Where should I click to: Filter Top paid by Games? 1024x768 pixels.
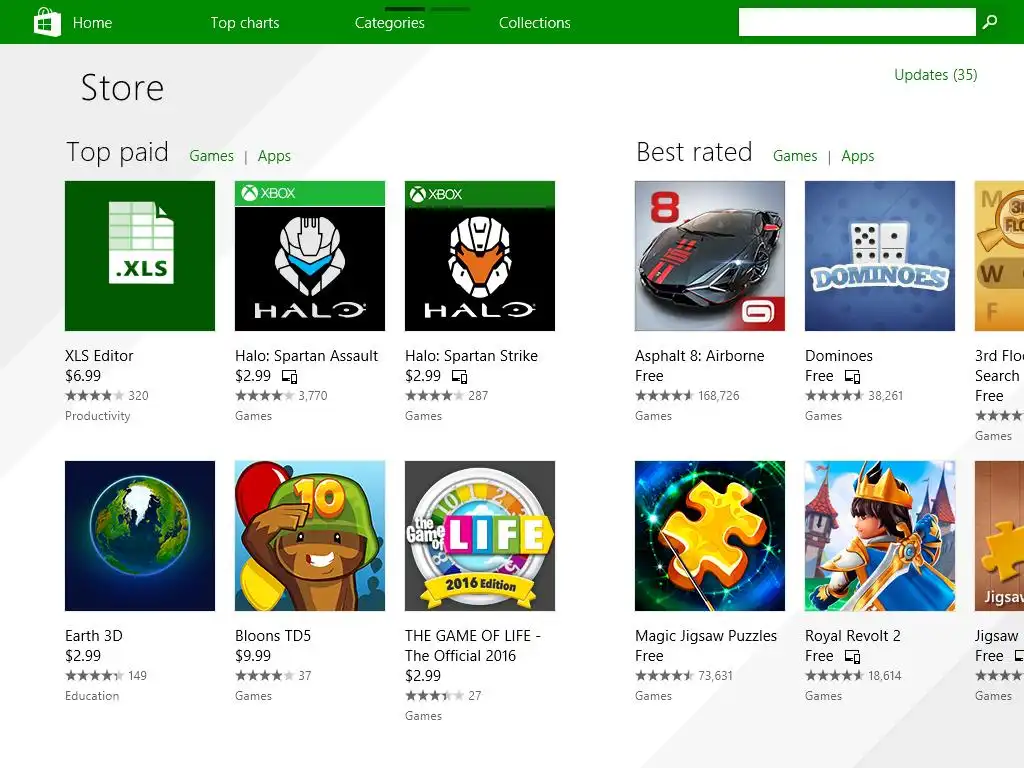pyautogui.click(x=212, y=156)
